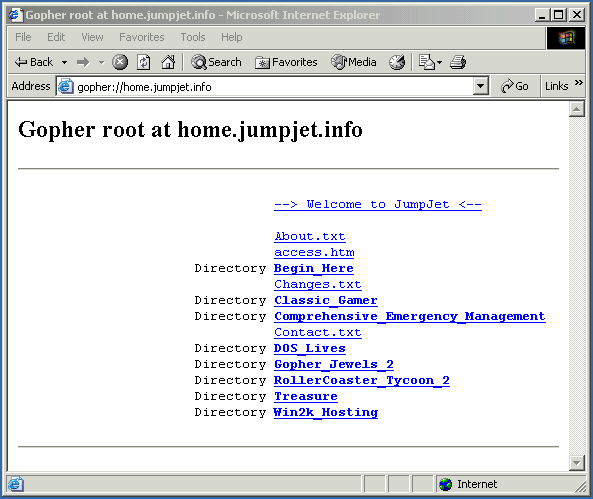The width and height of the screenshot is (593, 499).
Task: Open the Favorites toolbar button
Action: 286,62
